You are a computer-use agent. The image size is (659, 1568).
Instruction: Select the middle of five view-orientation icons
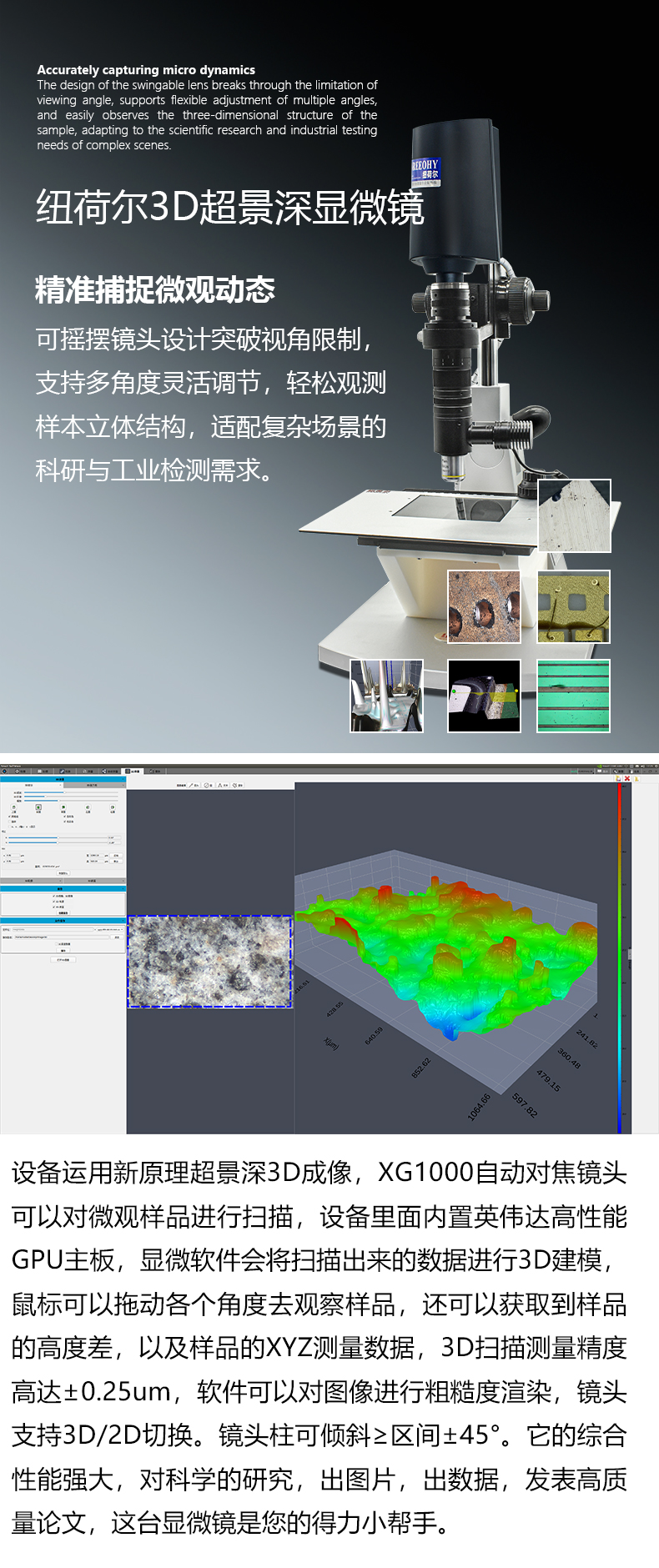click(x=63, y=807)
